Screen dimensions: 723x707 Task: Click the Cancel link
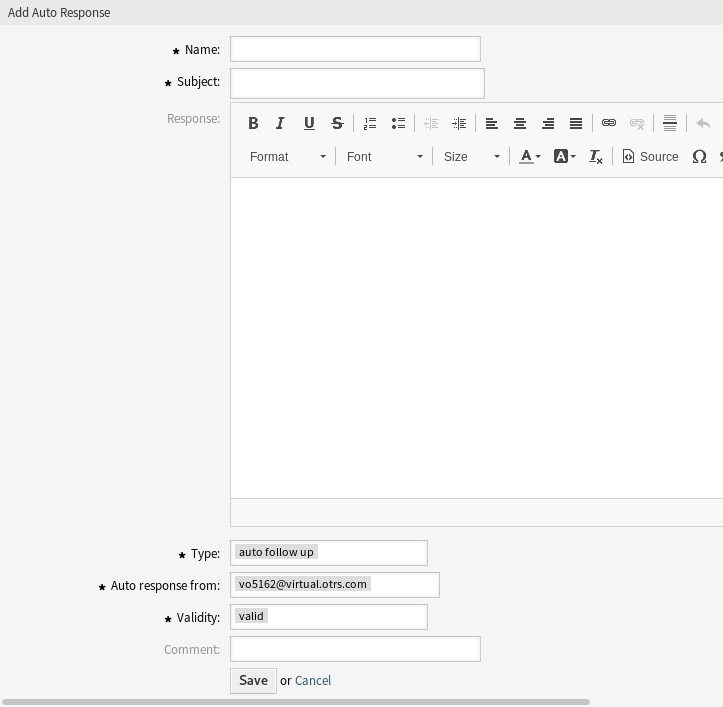pyautogui.click(x=313, y=681)
